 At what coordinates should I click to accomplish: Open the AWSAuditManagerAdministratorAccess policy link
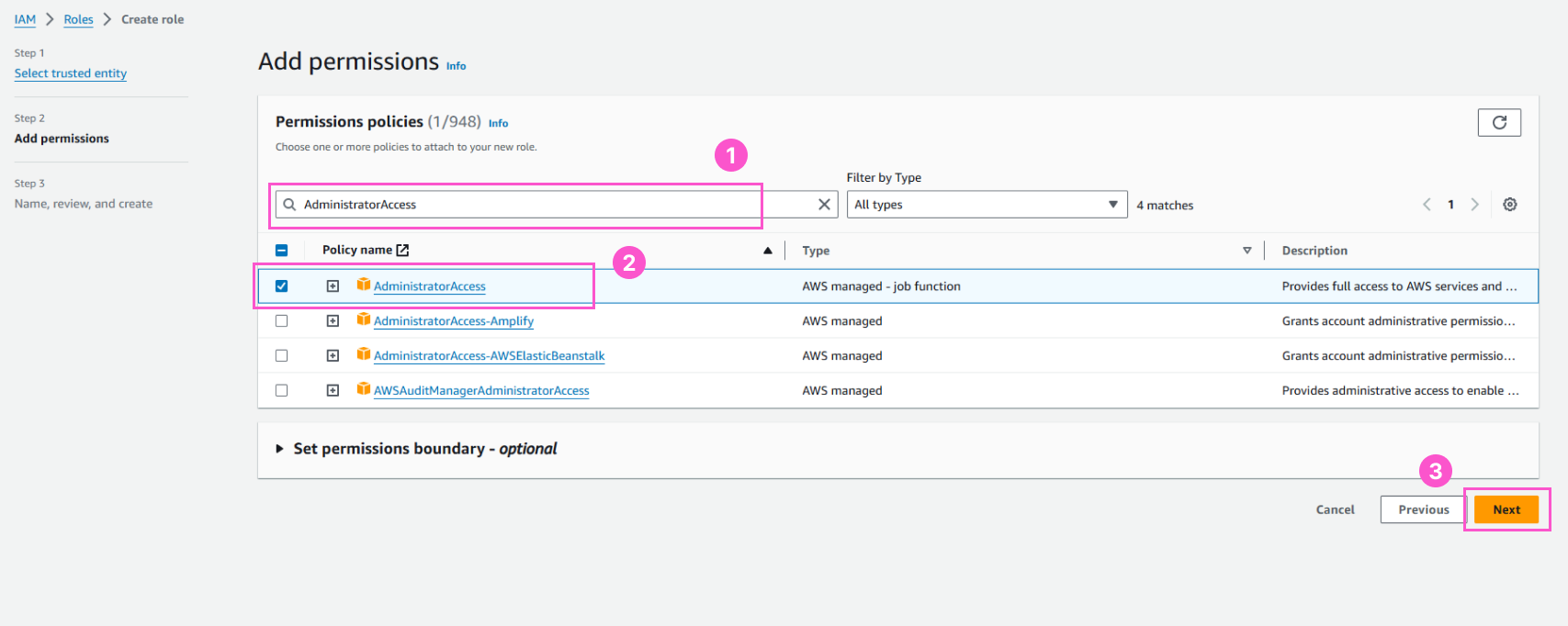[481, 391]
